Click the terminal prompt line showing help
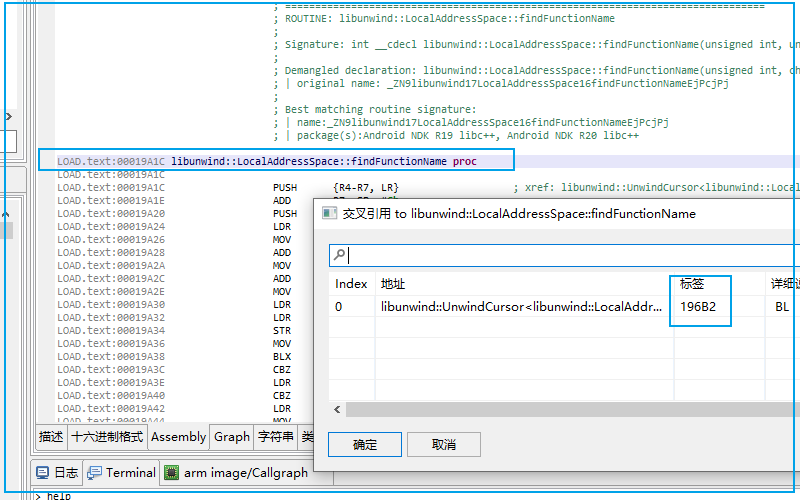800x500 pixels. (x=53, y=495)
